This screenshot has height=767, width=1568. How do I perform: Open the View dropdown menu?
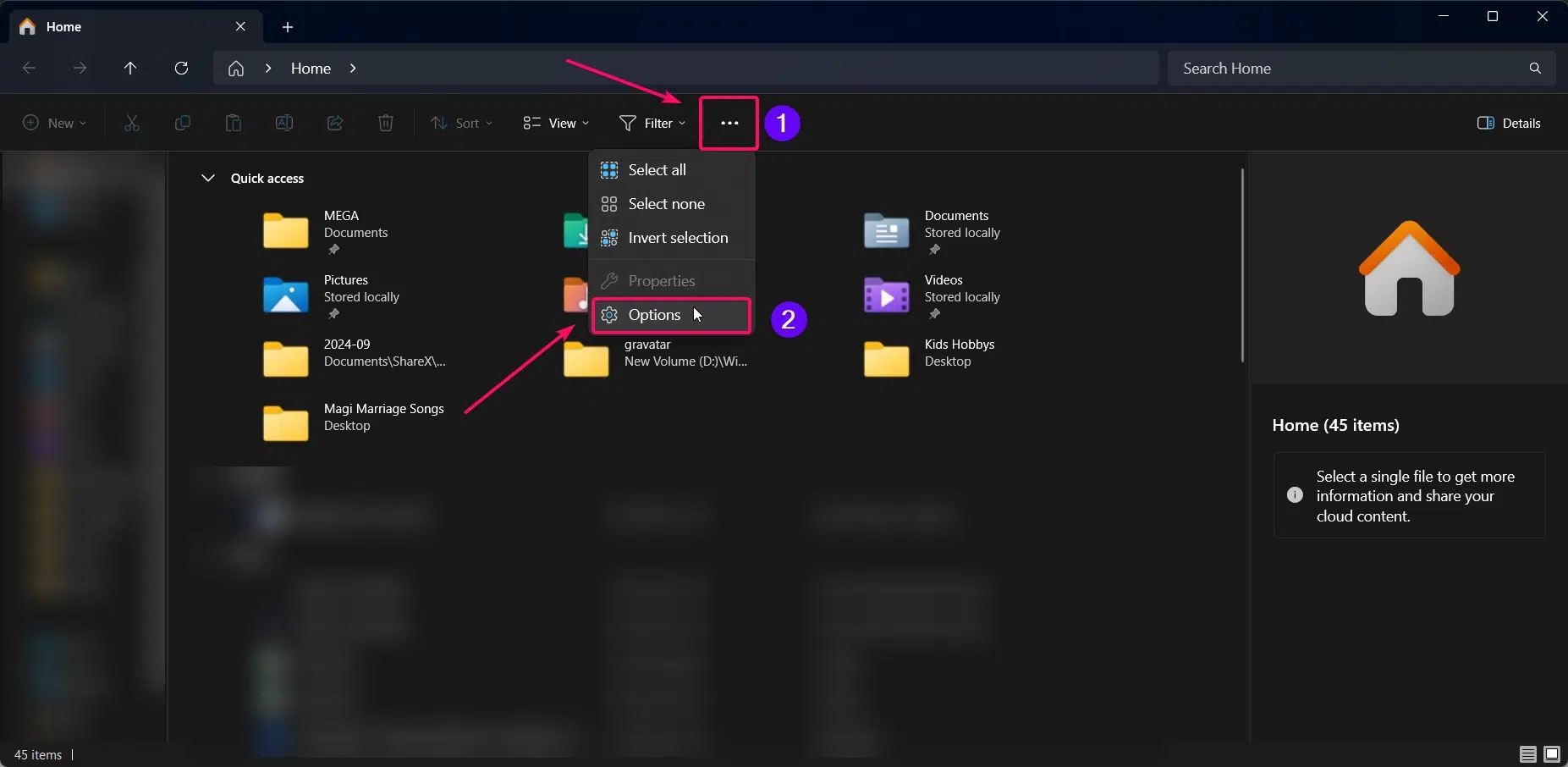(556, 123)
